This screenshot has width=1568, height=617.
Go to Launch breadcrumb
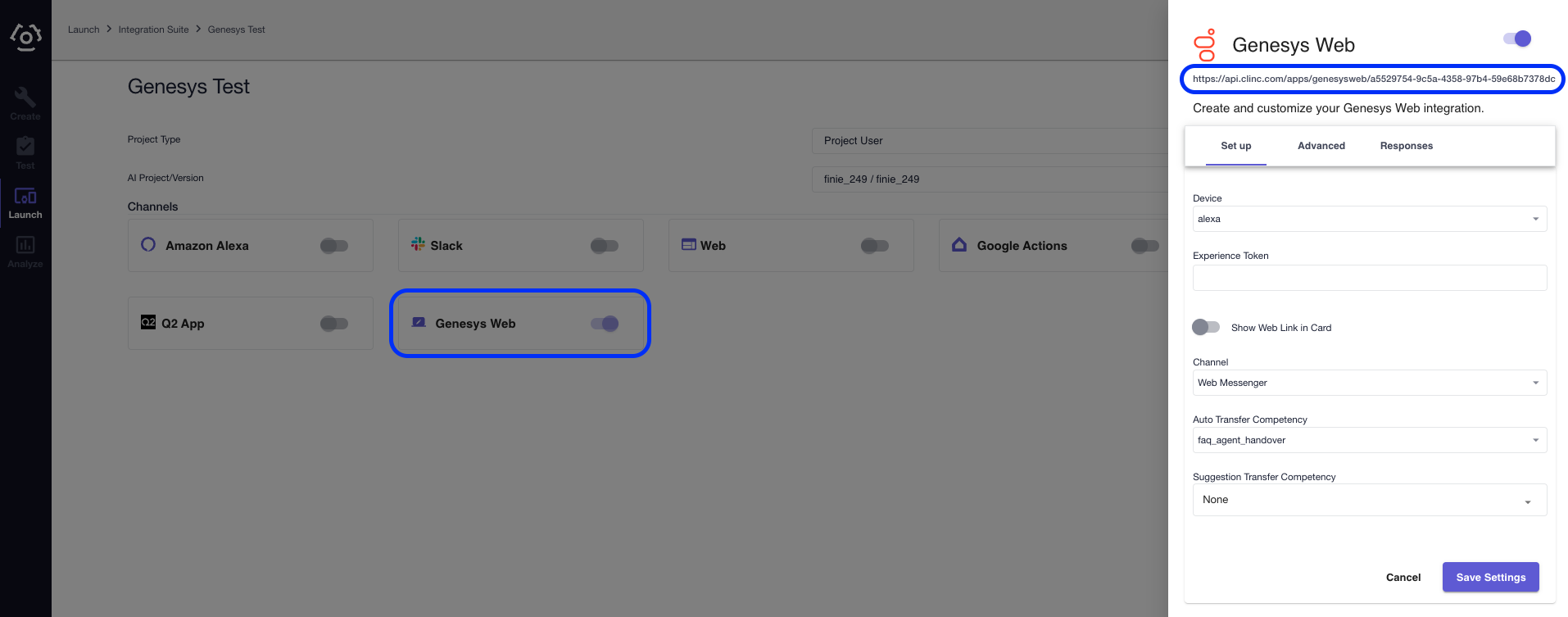[x=84, y=29]
